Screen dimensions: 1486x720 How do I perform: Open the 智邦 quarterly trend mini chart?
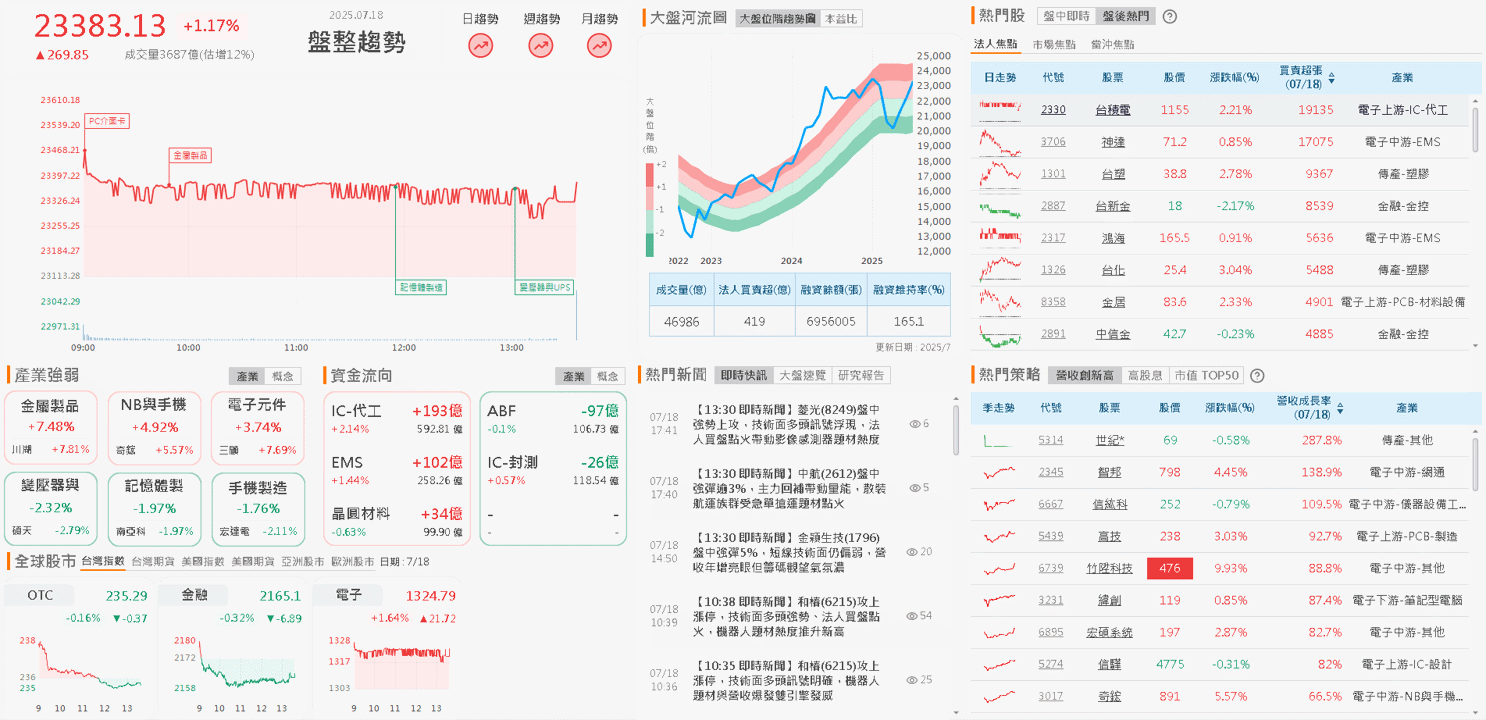point(1001,472)
